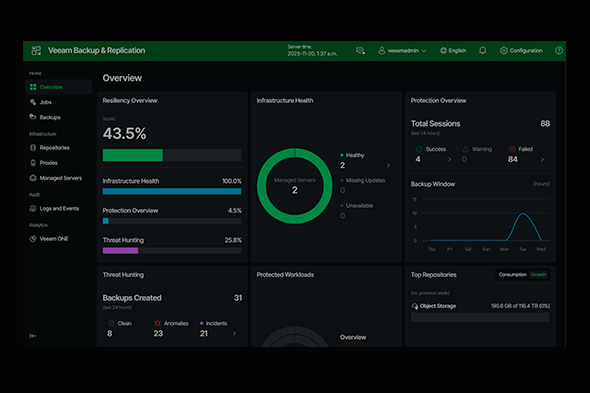Click the Unavailable servers label
Screen dimensions: 590x393
(x=359, y=206)
